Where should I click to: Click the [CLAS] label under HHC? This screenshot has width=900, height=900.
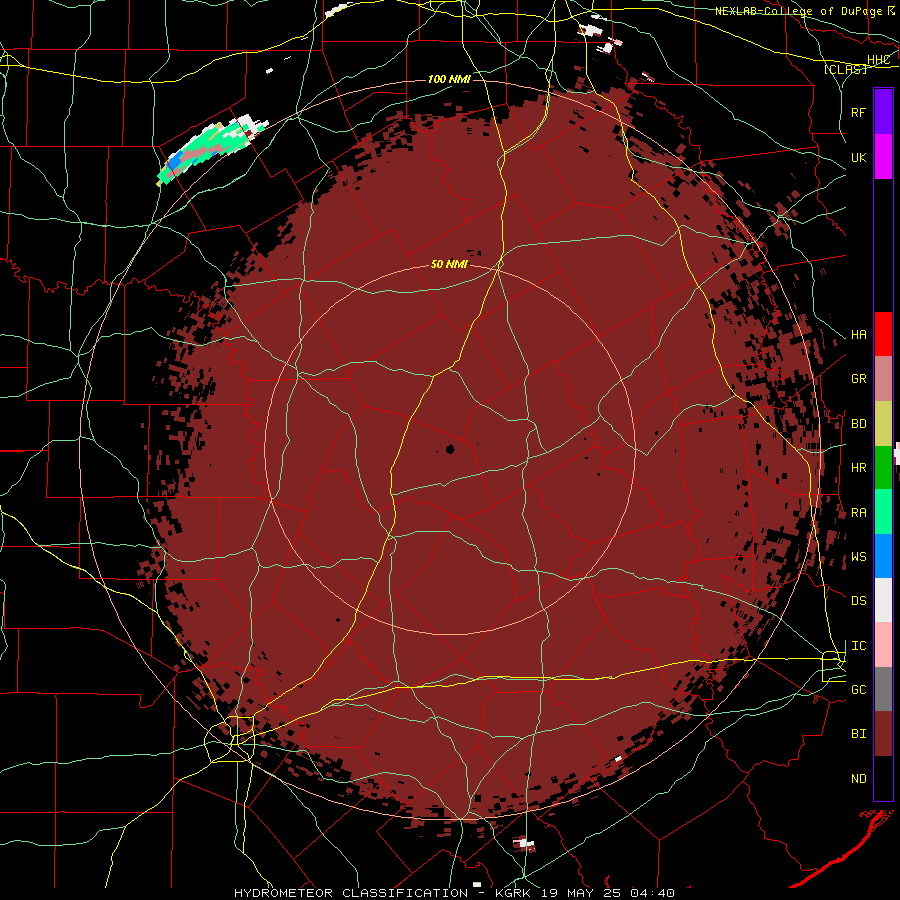click(845, 69)
